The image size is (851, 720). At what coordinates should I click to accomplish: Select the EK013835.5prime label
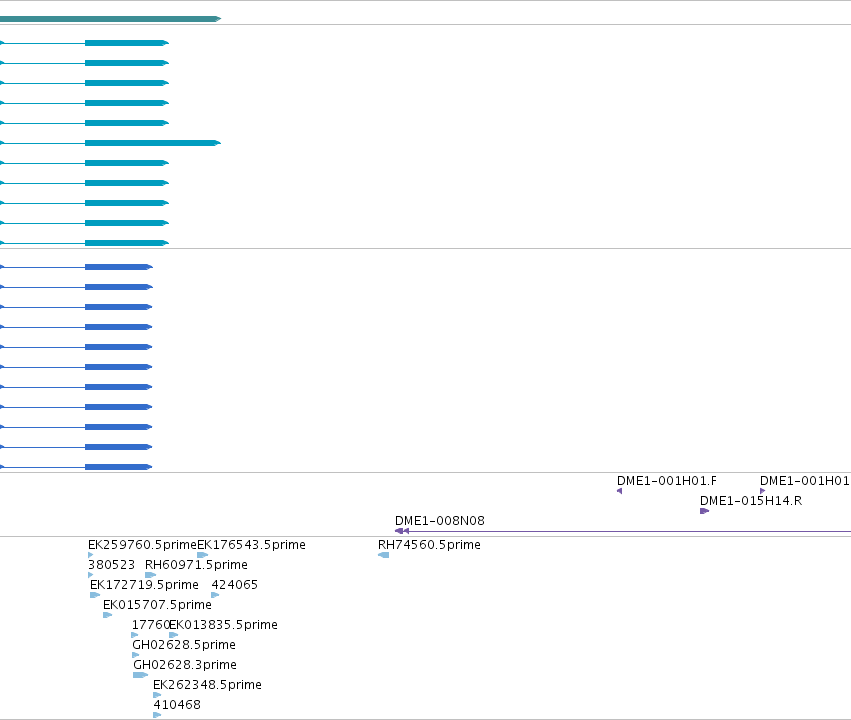[x=224, y=625]
